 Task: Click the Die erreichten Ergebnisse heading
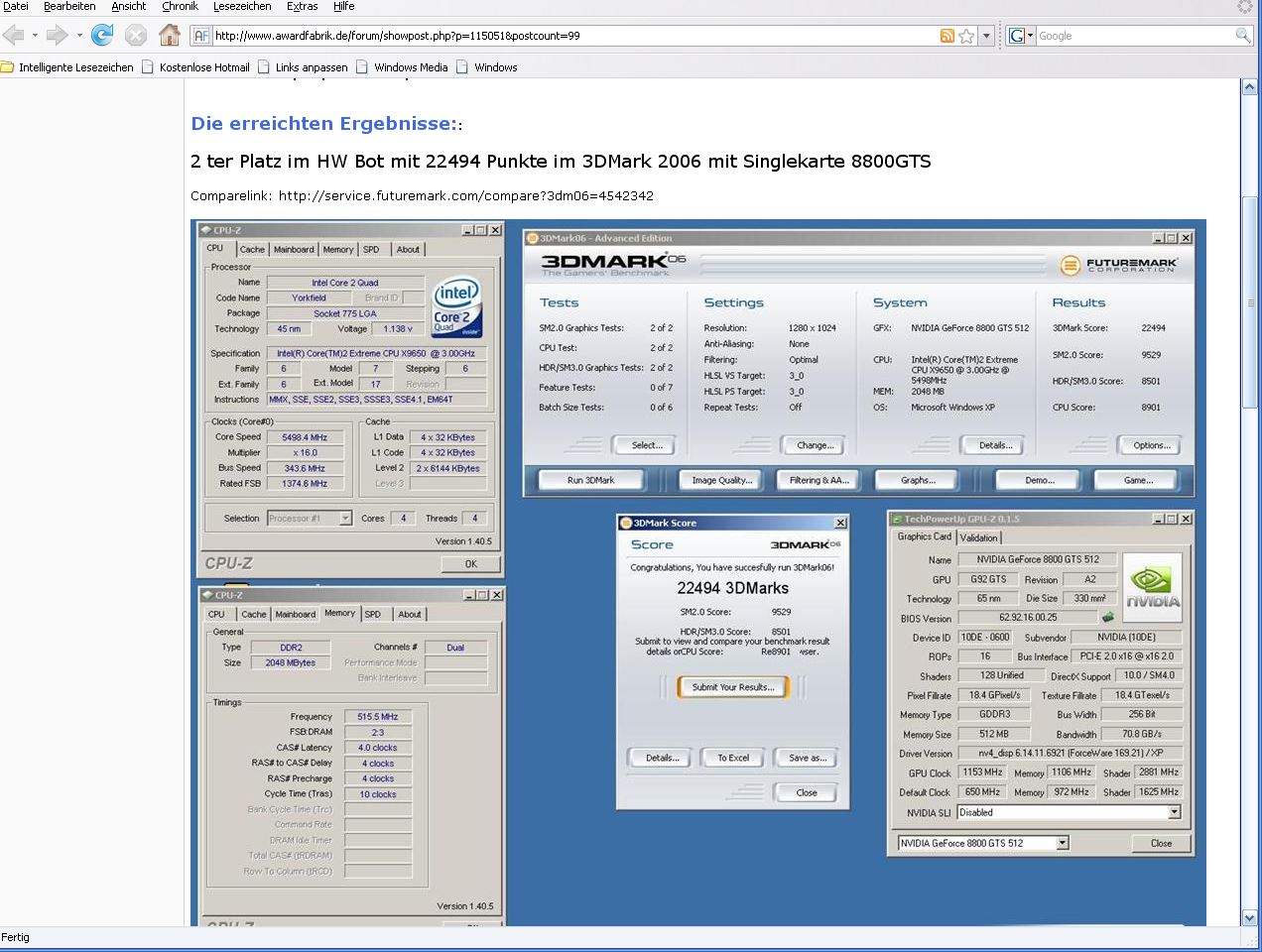(x=323, y=124)
